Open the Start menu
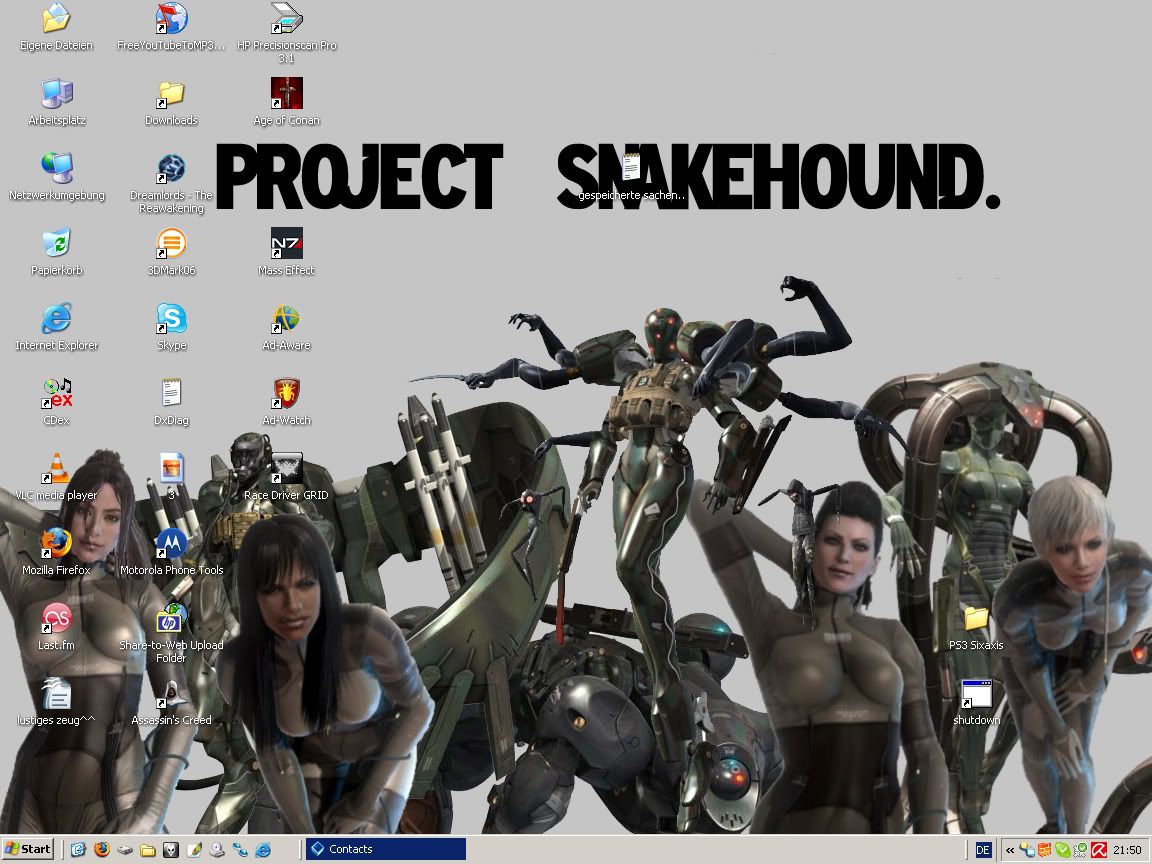The image size is (1152, 864). point(28,849)
